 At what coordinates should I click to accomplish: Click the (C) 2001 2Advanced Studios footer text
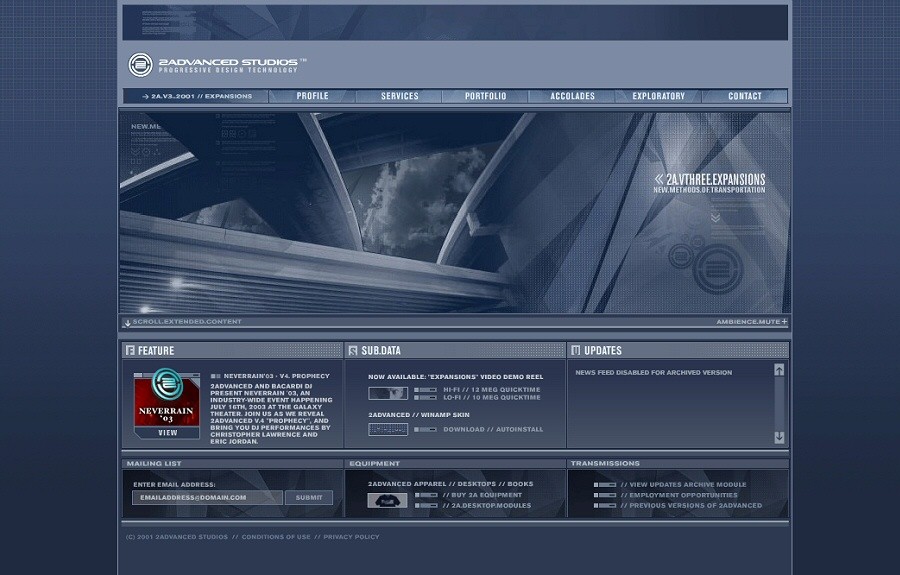177,537
